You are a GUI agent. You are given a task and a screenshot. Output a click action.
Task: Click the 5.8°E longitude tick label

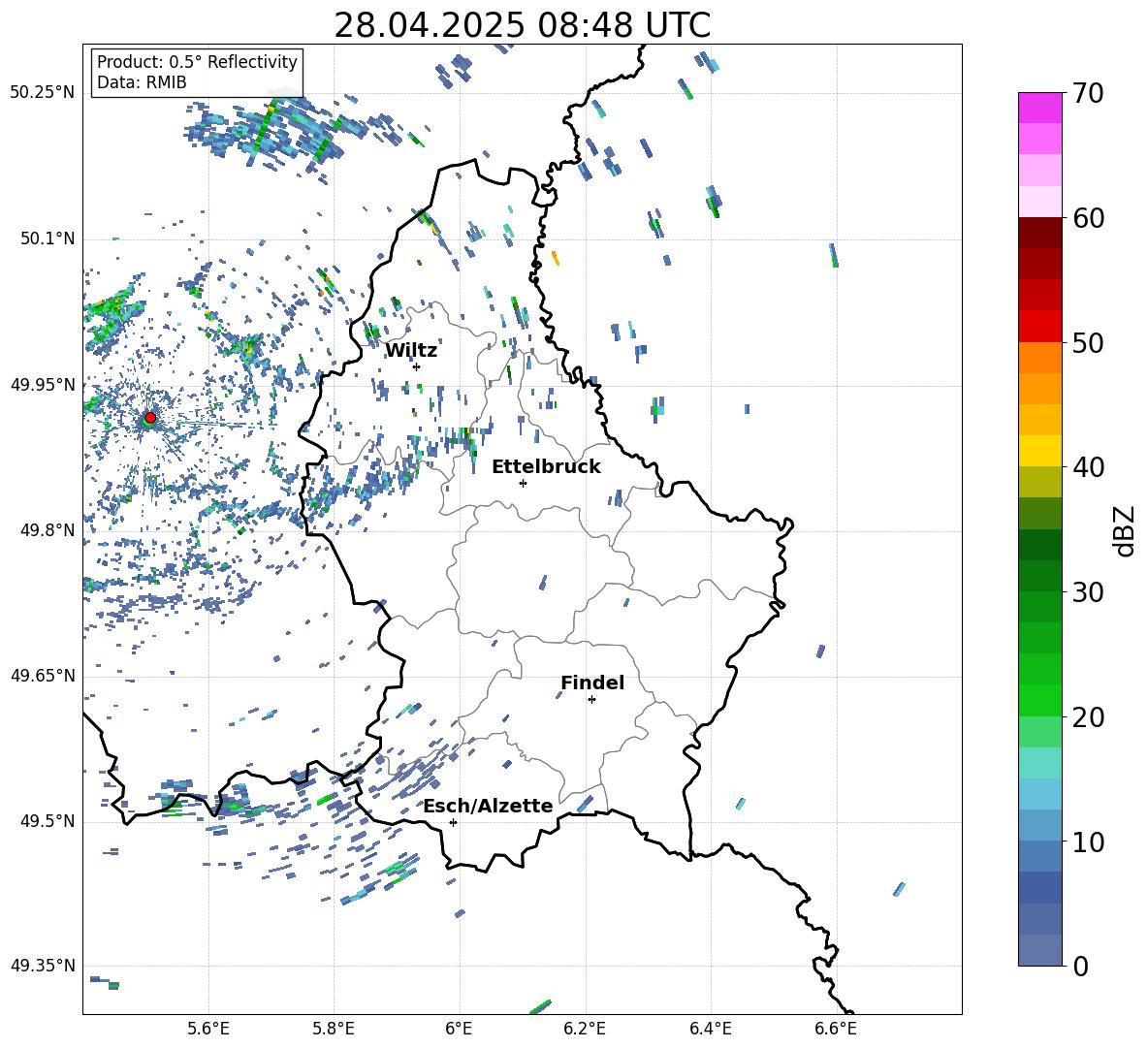point(334,1029)
